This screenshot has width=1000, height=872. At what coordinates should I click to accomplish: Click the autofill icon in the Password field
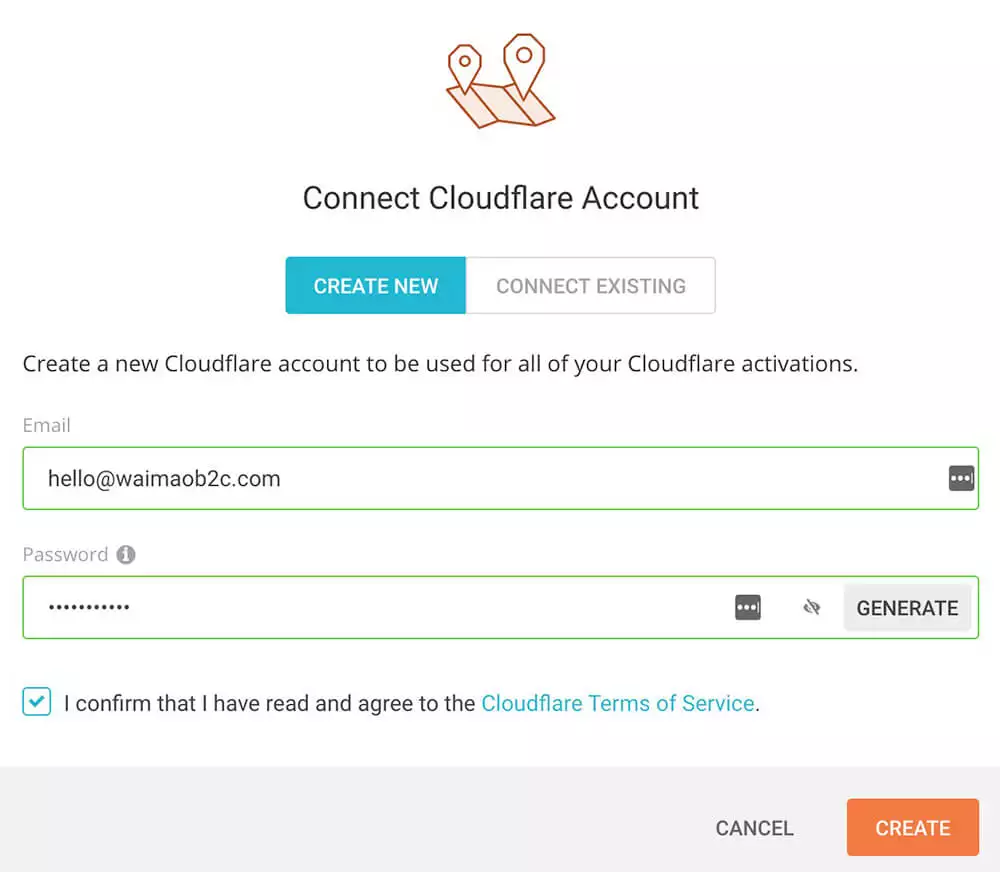tap(747, 607)
